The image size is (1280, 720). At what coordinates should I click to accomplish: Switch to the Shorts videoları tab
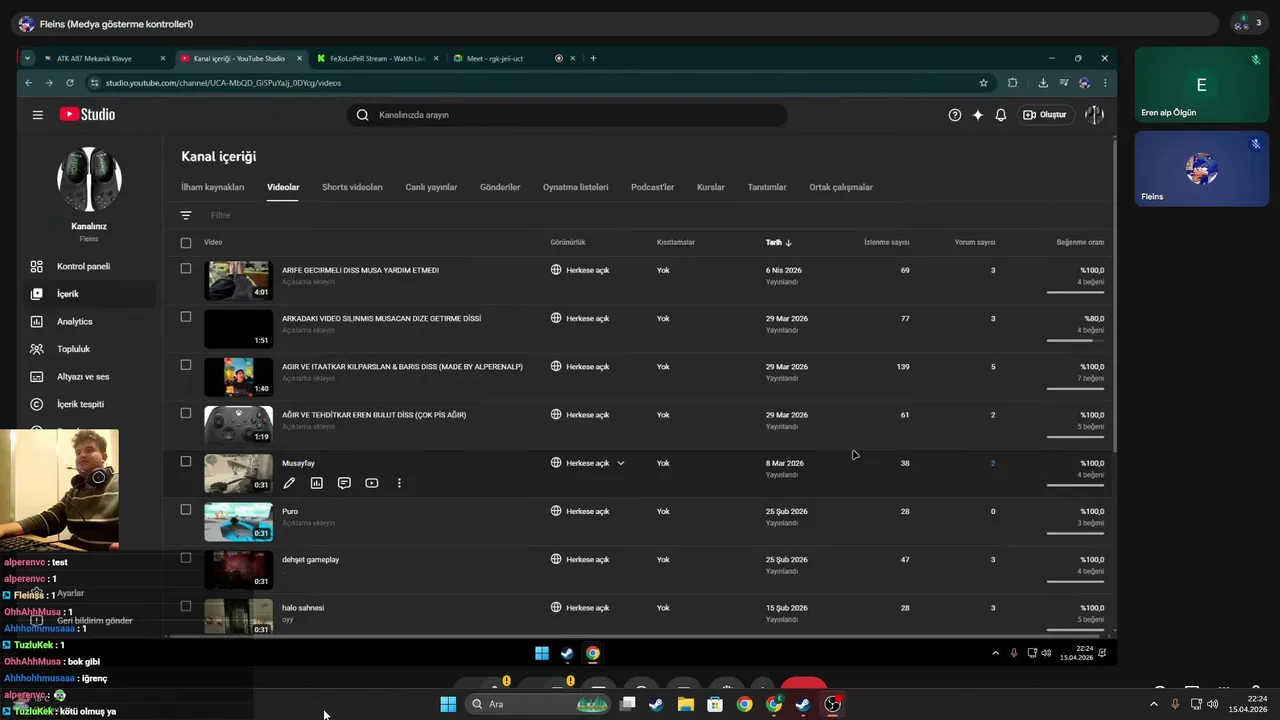click(x=352, y=187)
